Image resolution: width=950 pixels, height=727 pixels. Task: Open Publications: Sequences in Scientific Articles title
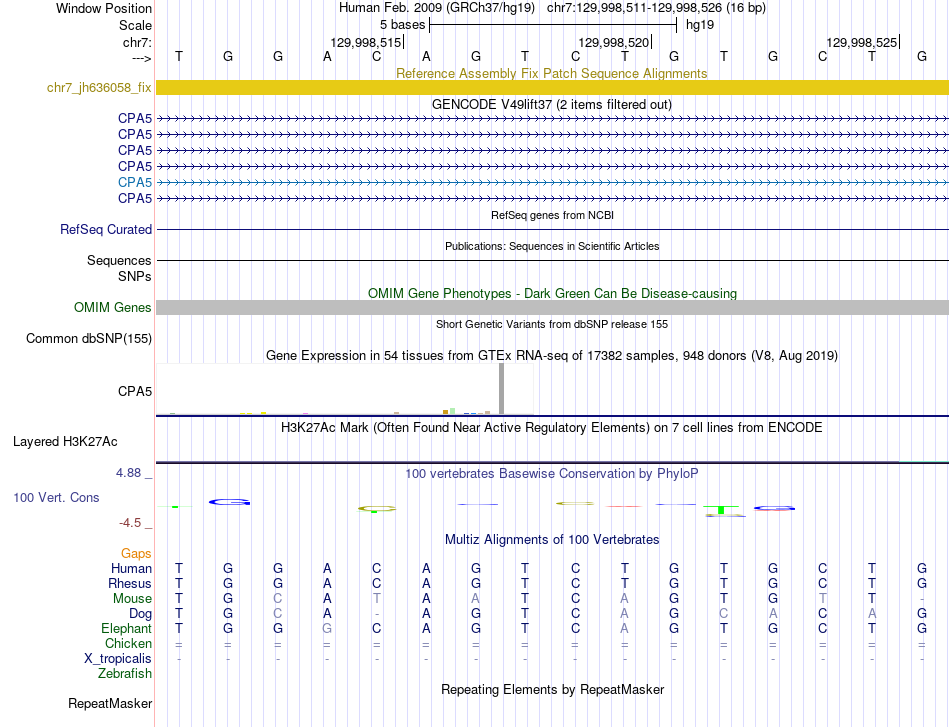pos(552,246)
